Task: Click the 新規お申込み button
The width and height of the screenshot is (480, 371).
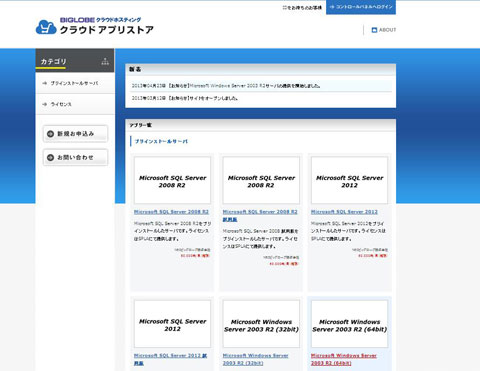Action: pyautogui.click(x=75, y=134)
